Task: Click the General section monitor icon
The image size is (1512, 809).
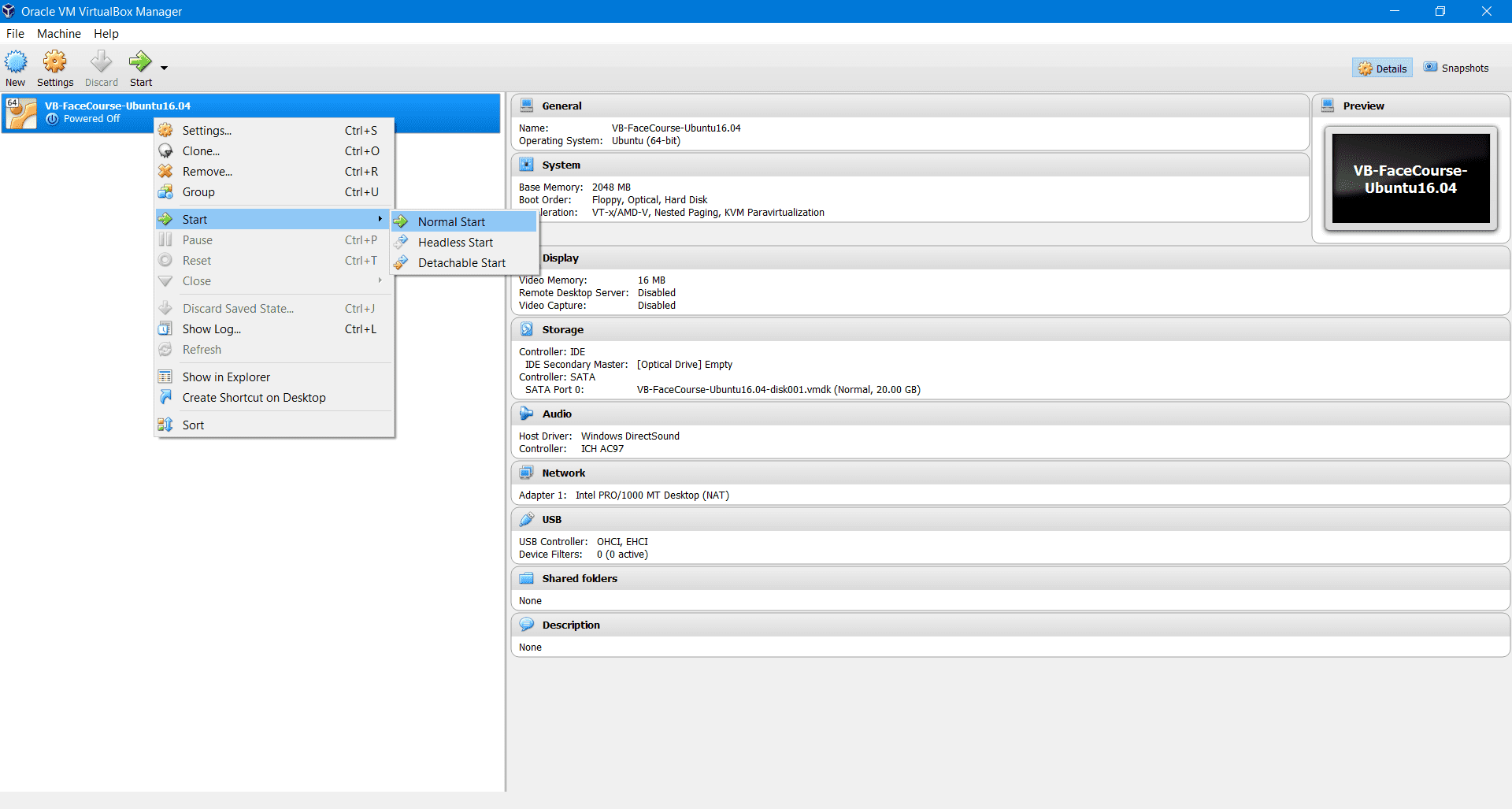Action: (527, 106)
